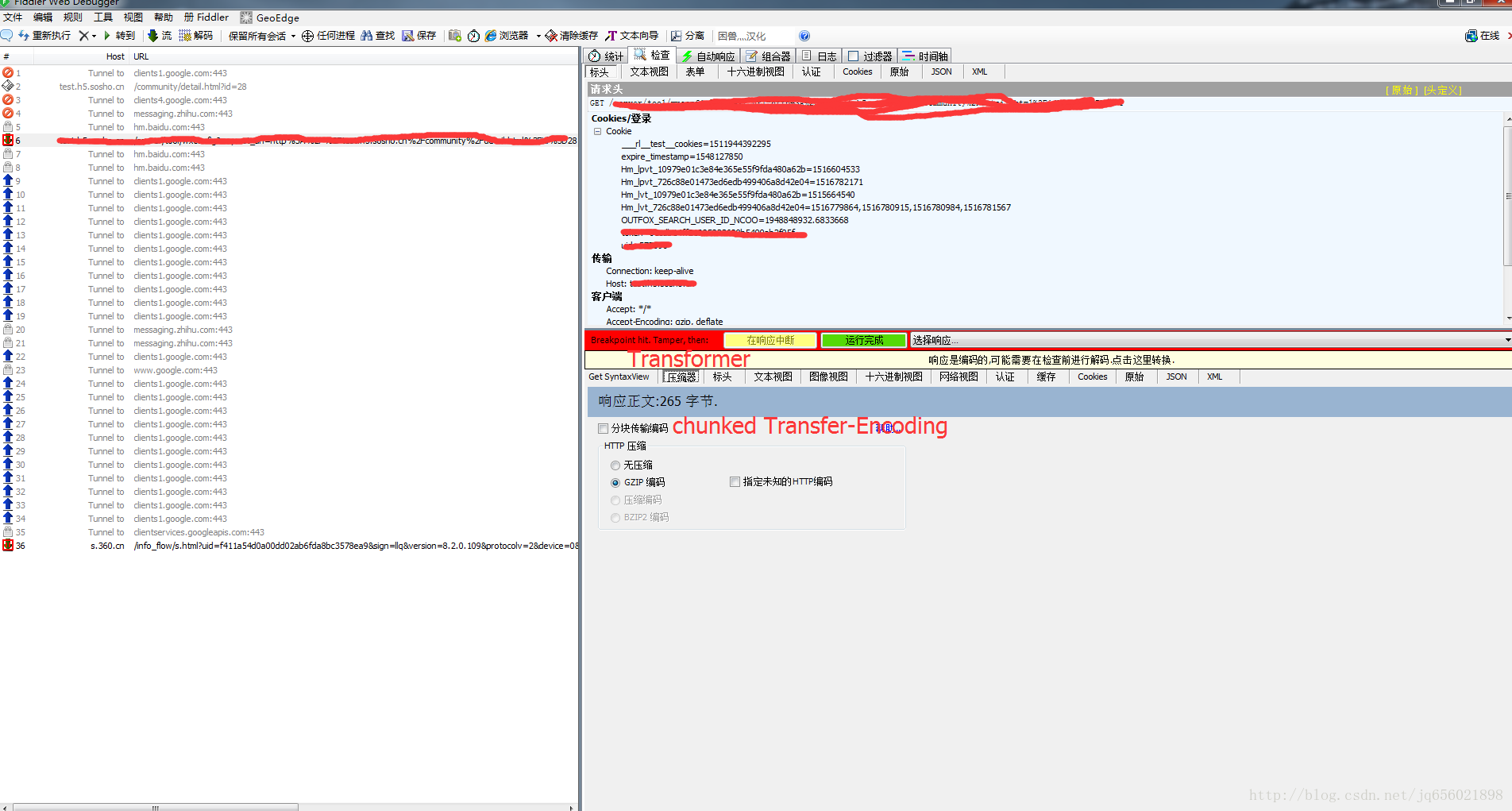Switch to the Timeline (时间轴) tab
Viewport: 1512px width, 811px height.
coord(925,56)
